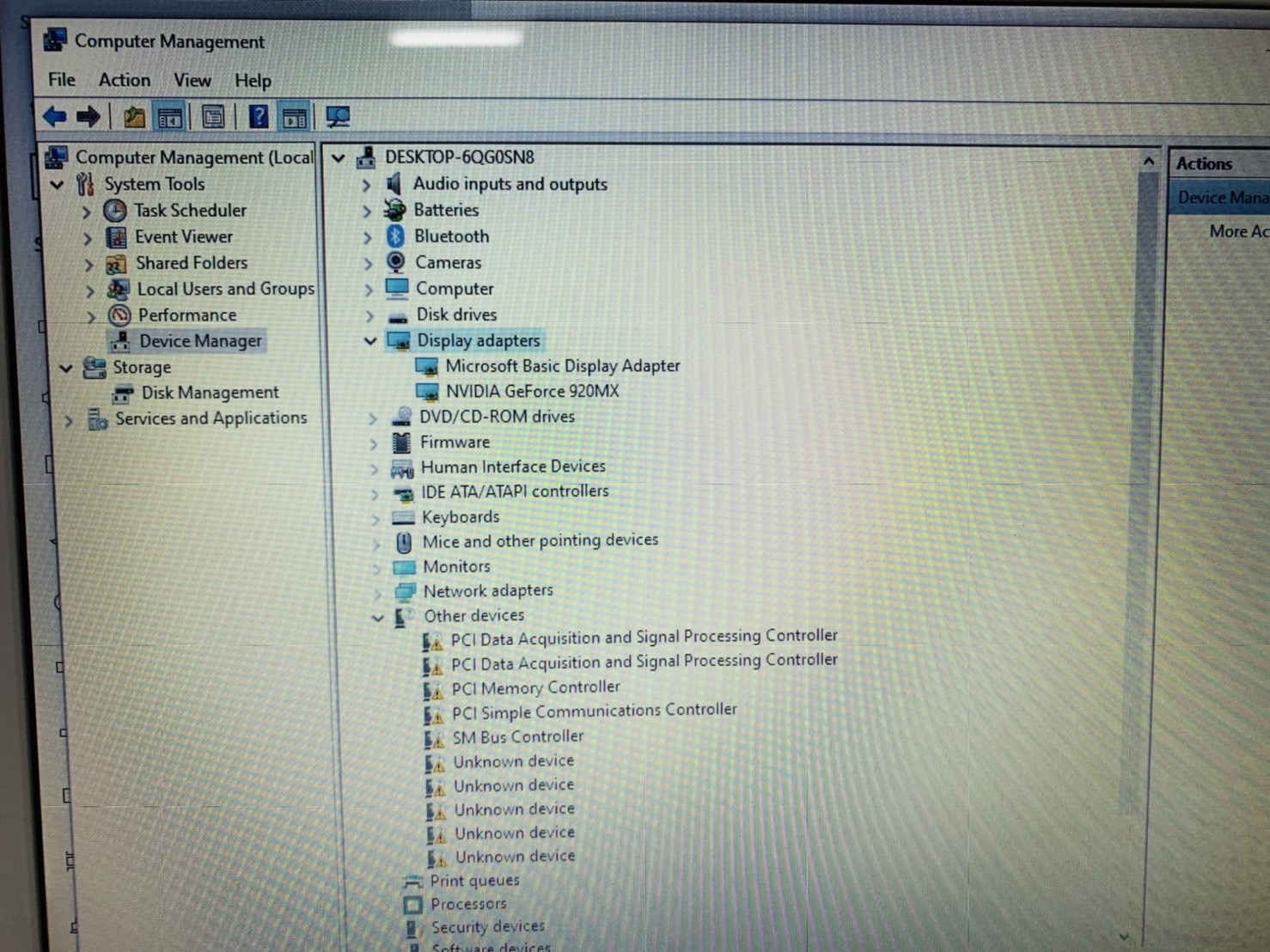
Task: Click the Back arrow toolbar icon
Action: point(55,117)
